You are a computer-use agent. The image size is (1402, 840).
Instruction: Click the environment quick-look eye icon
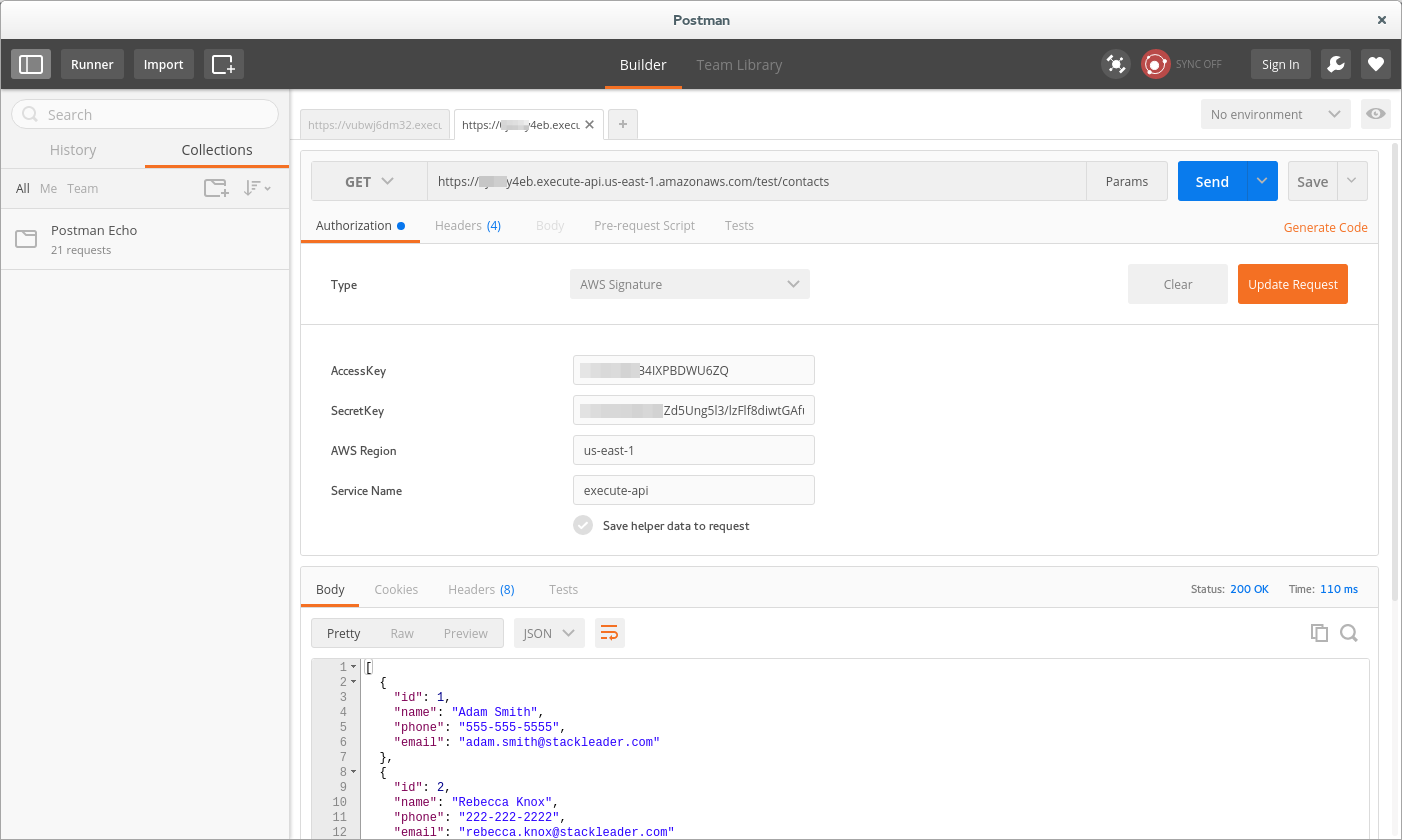[1376, 114]
